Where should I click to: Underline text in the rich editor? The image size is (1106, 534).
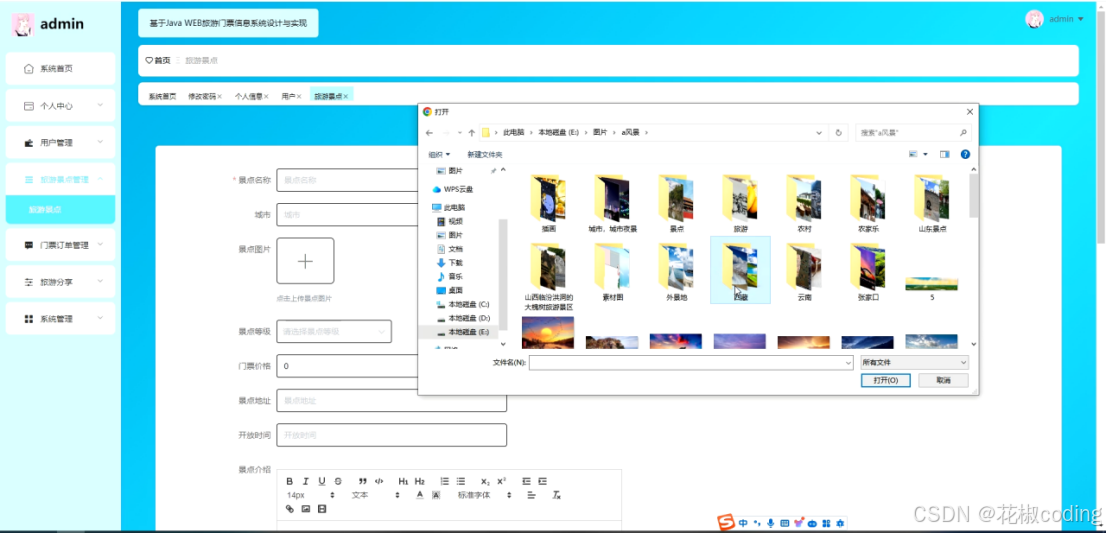click(322, 481)
